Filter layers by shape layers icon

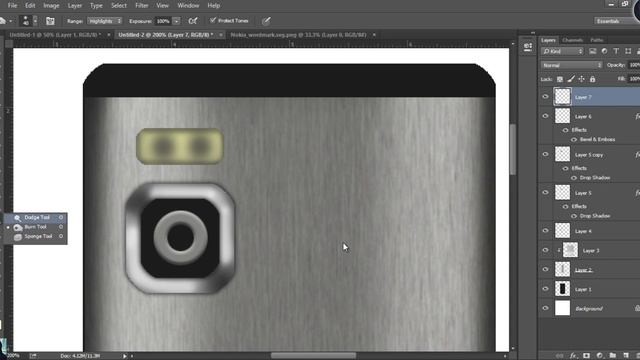[x=628, y=51]
